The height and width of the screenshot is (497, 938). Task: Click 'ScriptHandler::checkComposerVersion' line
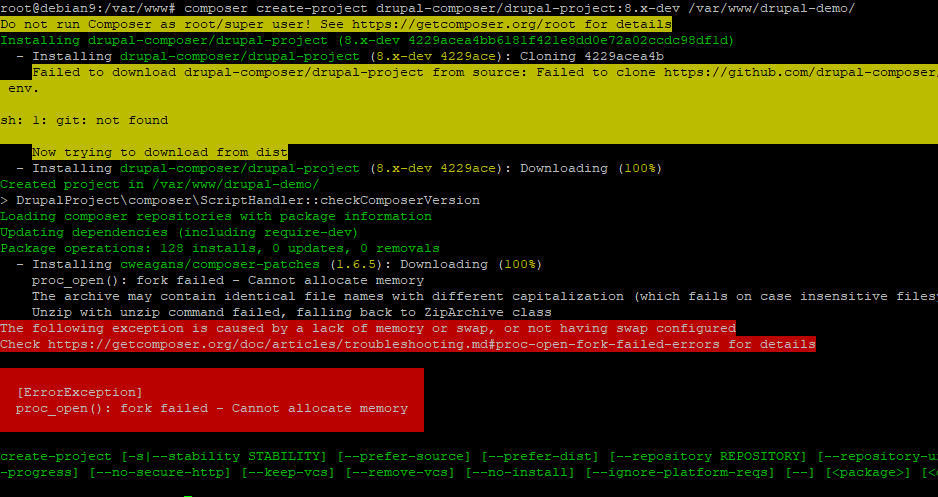click(240, 200)
